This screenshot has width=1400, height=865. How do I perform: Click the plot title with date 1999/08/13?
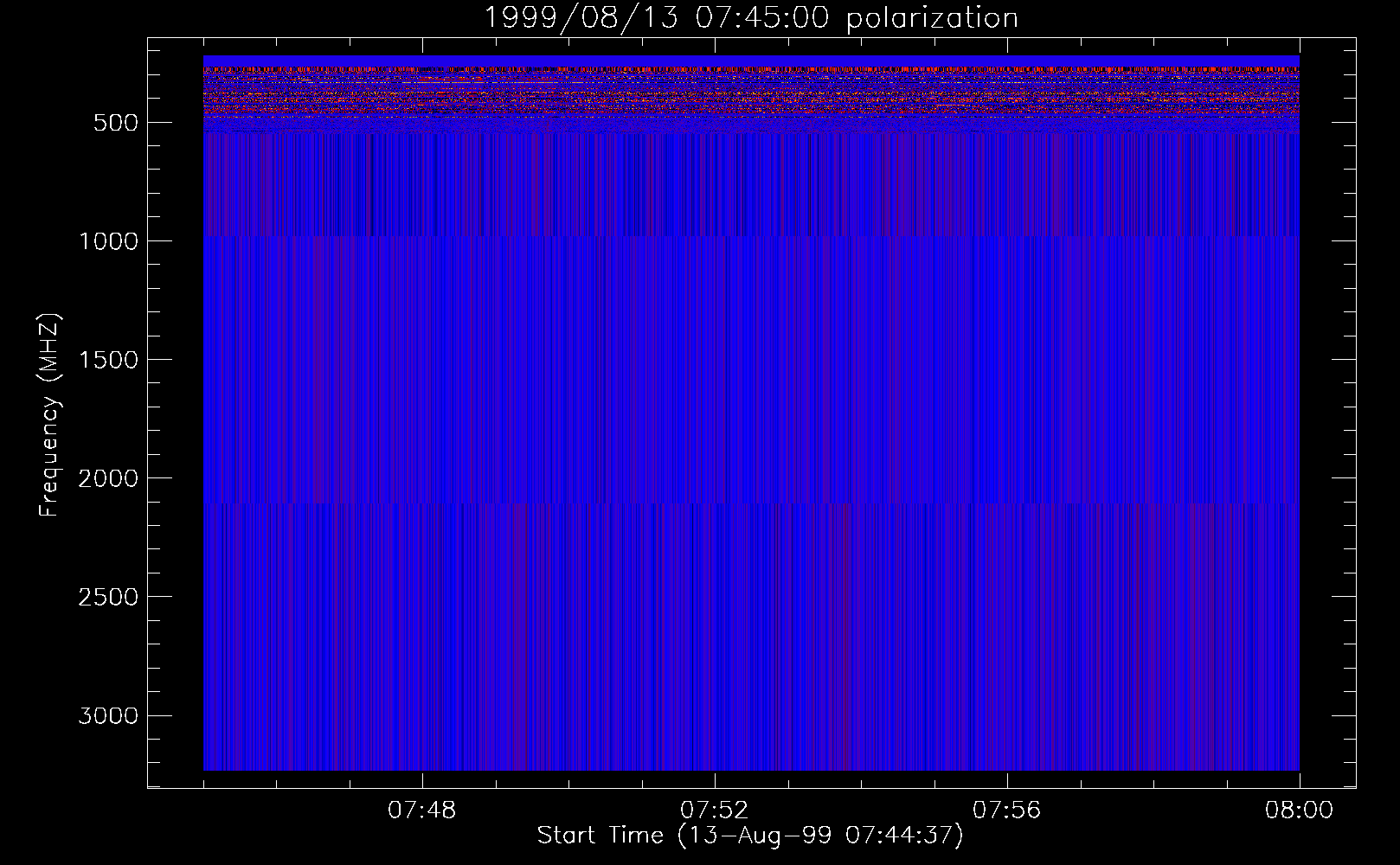click(749, 18)
